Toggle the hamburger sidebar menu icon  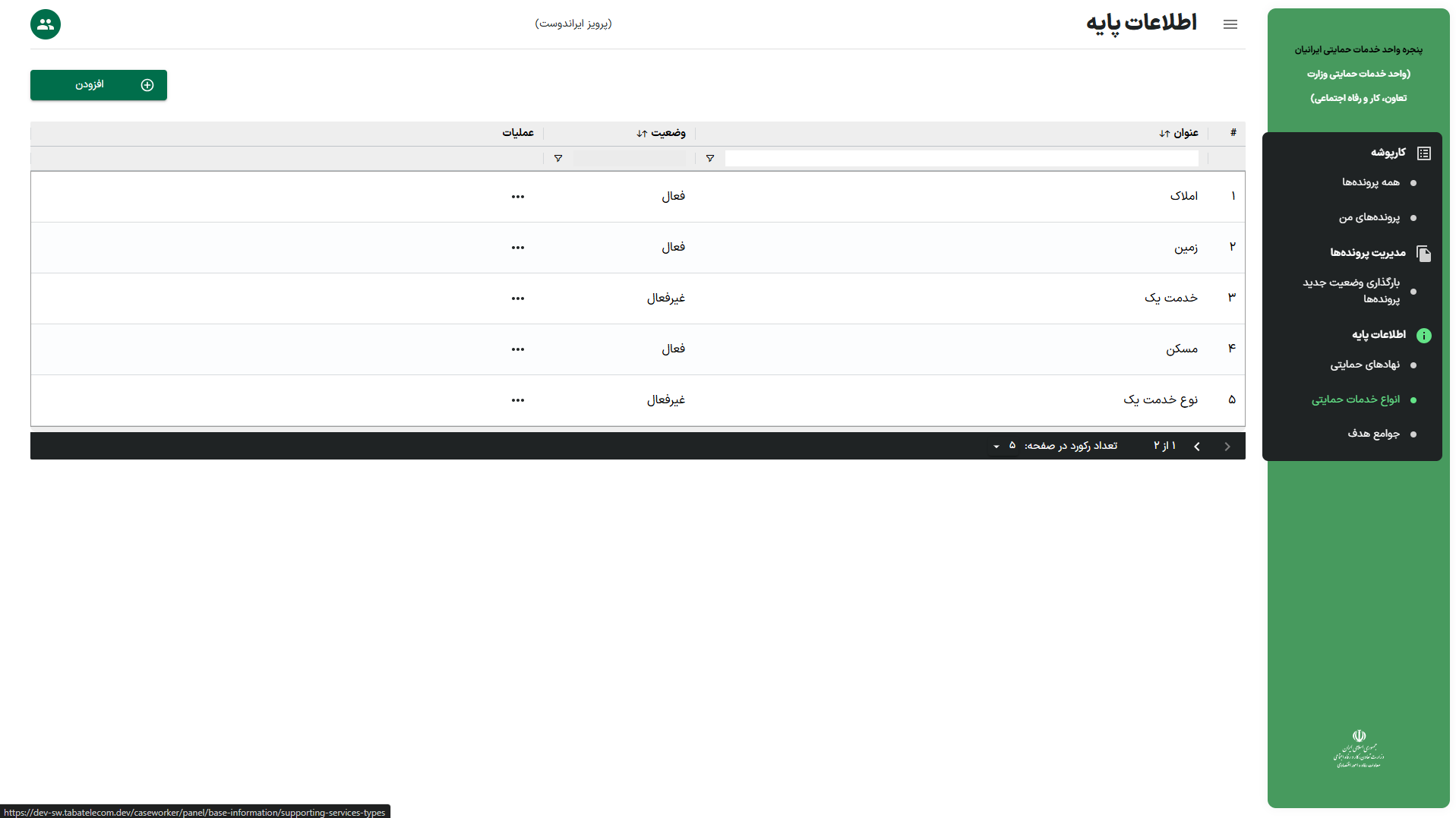[1230, 24]
